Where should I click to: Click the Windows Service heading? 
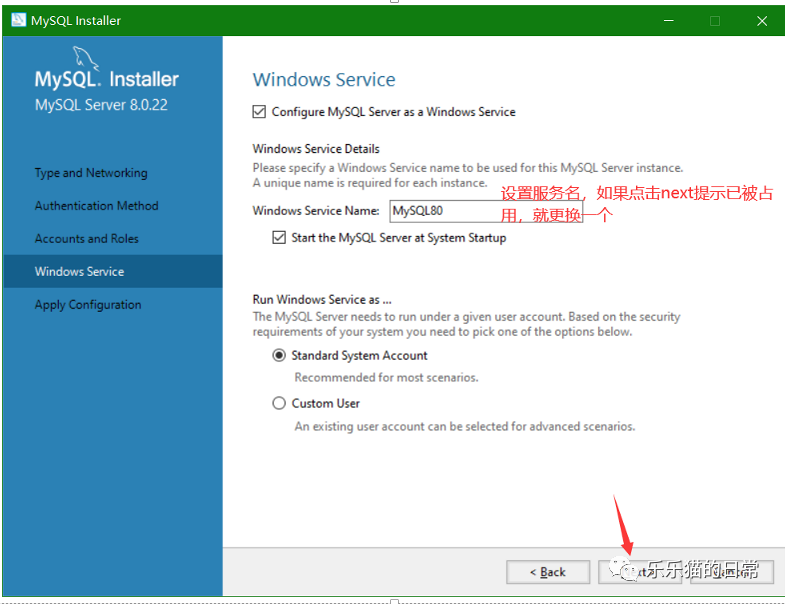click(324, 80)
